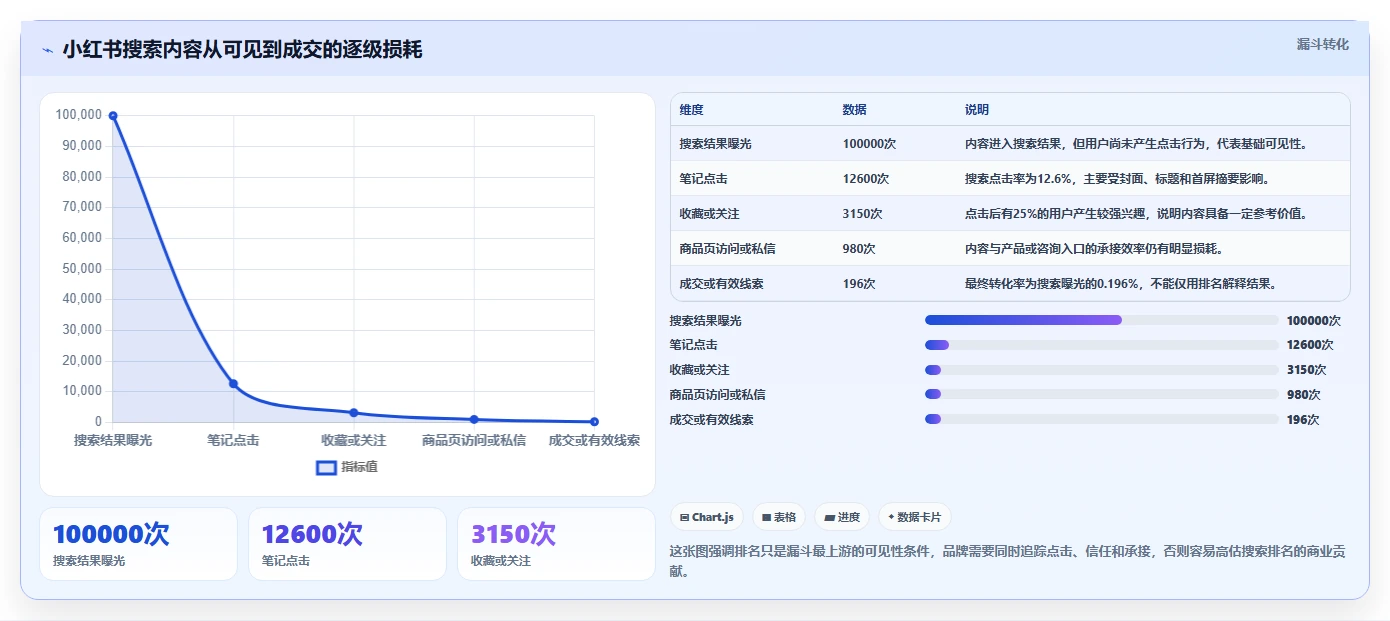
Task: Click the description mentioning 最终转化率 0.196%
Action: (1120, 284)
